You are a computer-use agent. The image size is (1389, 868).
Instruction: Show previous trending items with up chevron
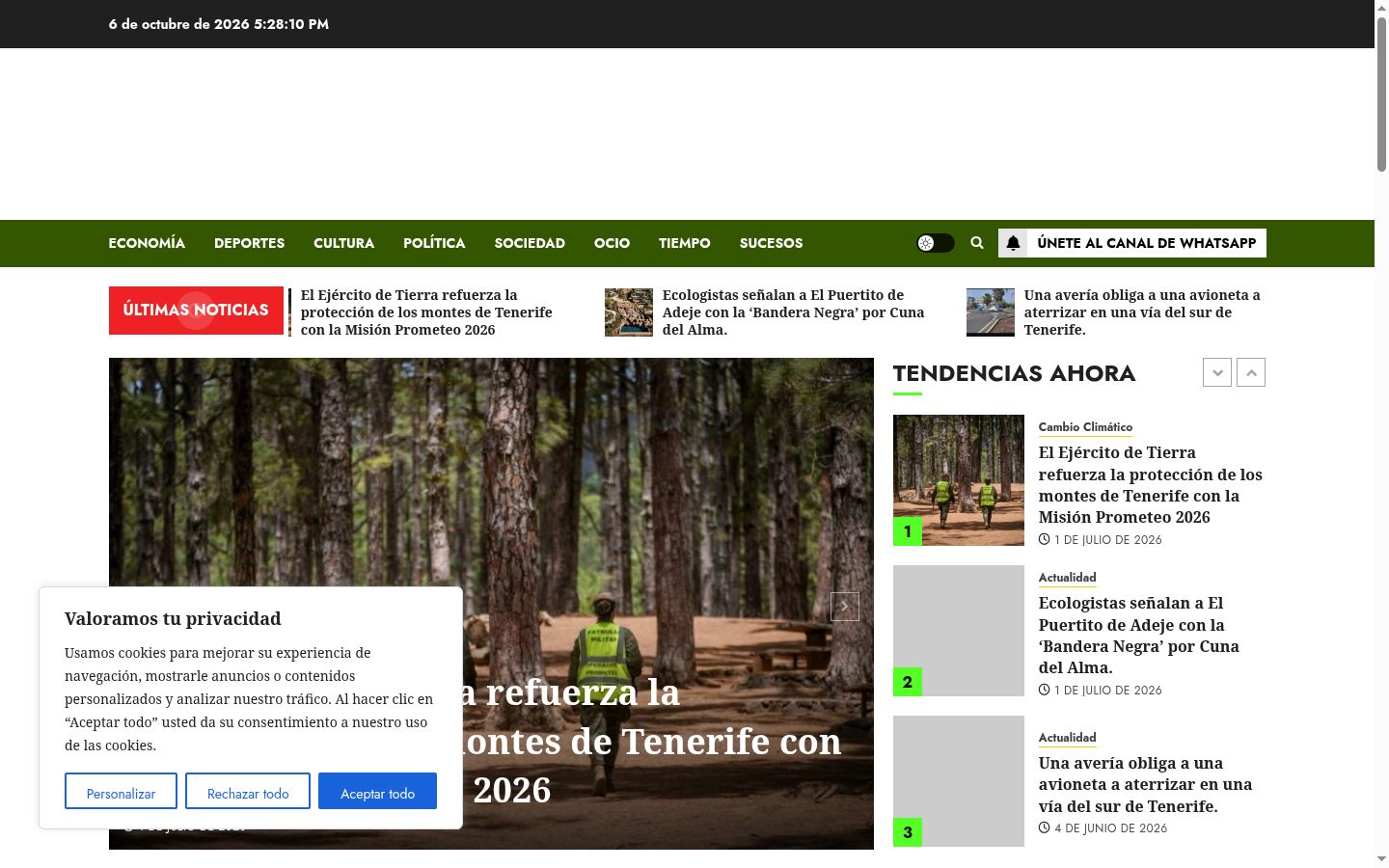click(x=1251, y=372)
